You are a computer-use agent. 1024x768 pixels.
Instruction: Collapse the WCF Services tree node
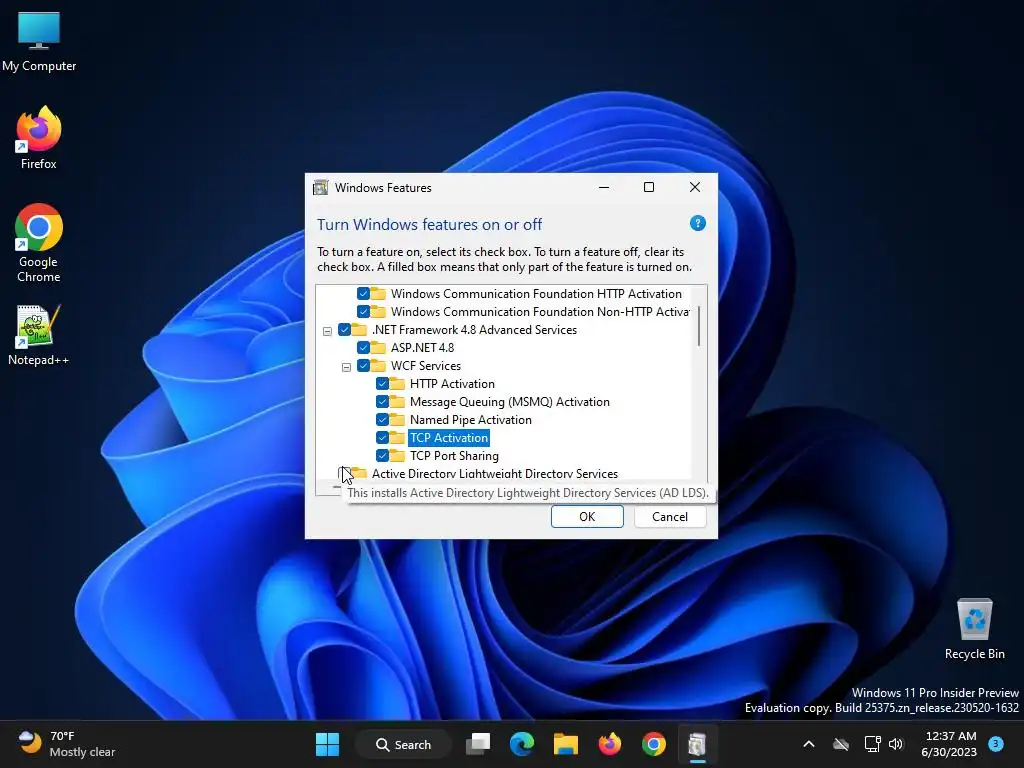[x=346, y=367]
